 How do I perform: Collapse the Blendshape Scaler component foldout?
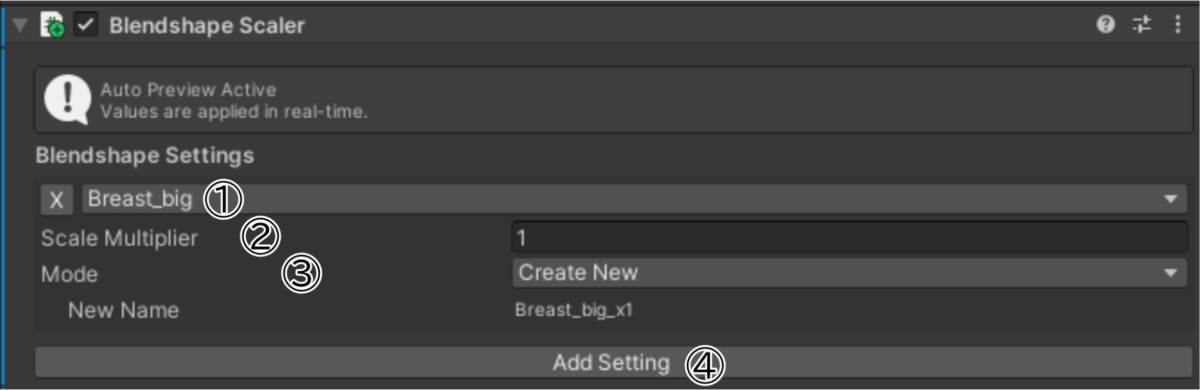pos(20,26)
